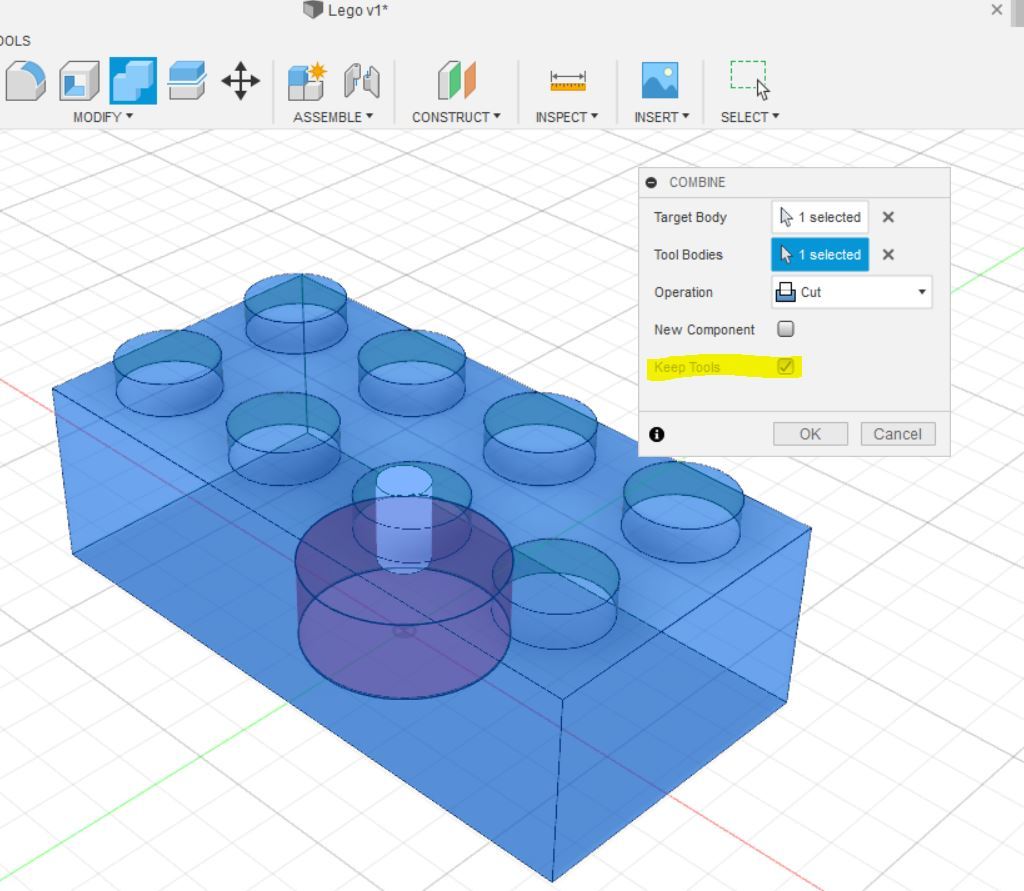Click the New Component assemble icon
This screenshot has height=891, width=1024.
coord(307,81)
